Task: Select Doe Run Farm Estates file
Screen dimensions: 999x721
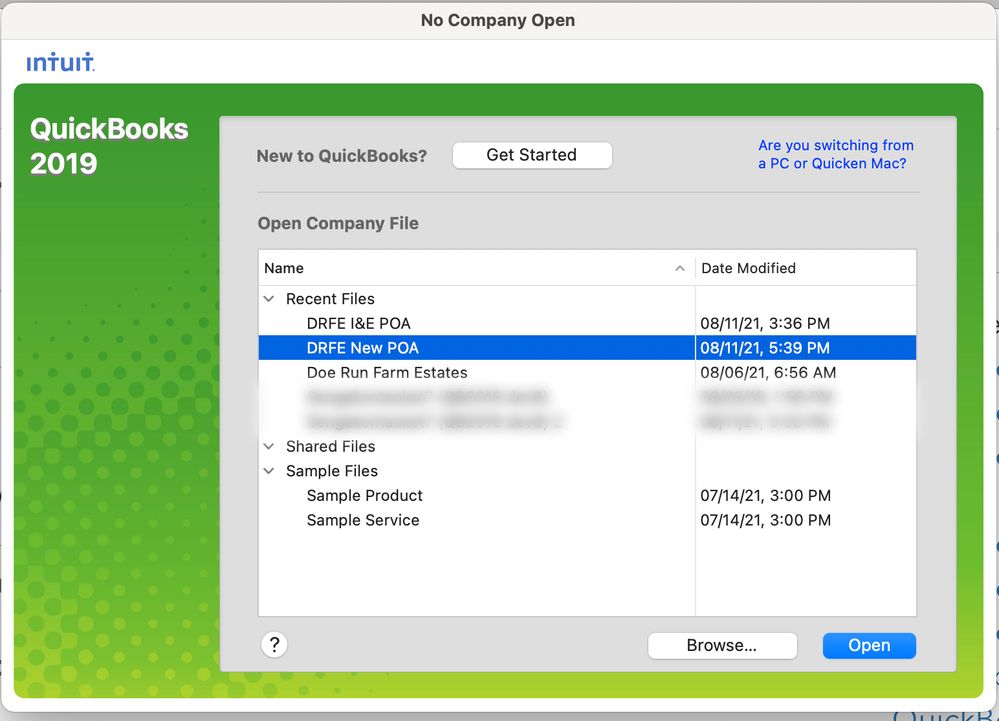Action: point(386,372)
